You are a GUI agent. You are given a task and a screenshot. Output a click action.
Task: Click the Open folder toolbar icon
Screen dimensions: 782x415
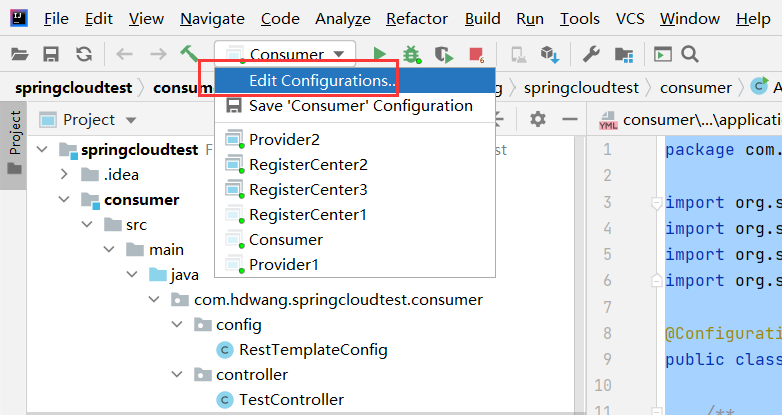[18, 54]
